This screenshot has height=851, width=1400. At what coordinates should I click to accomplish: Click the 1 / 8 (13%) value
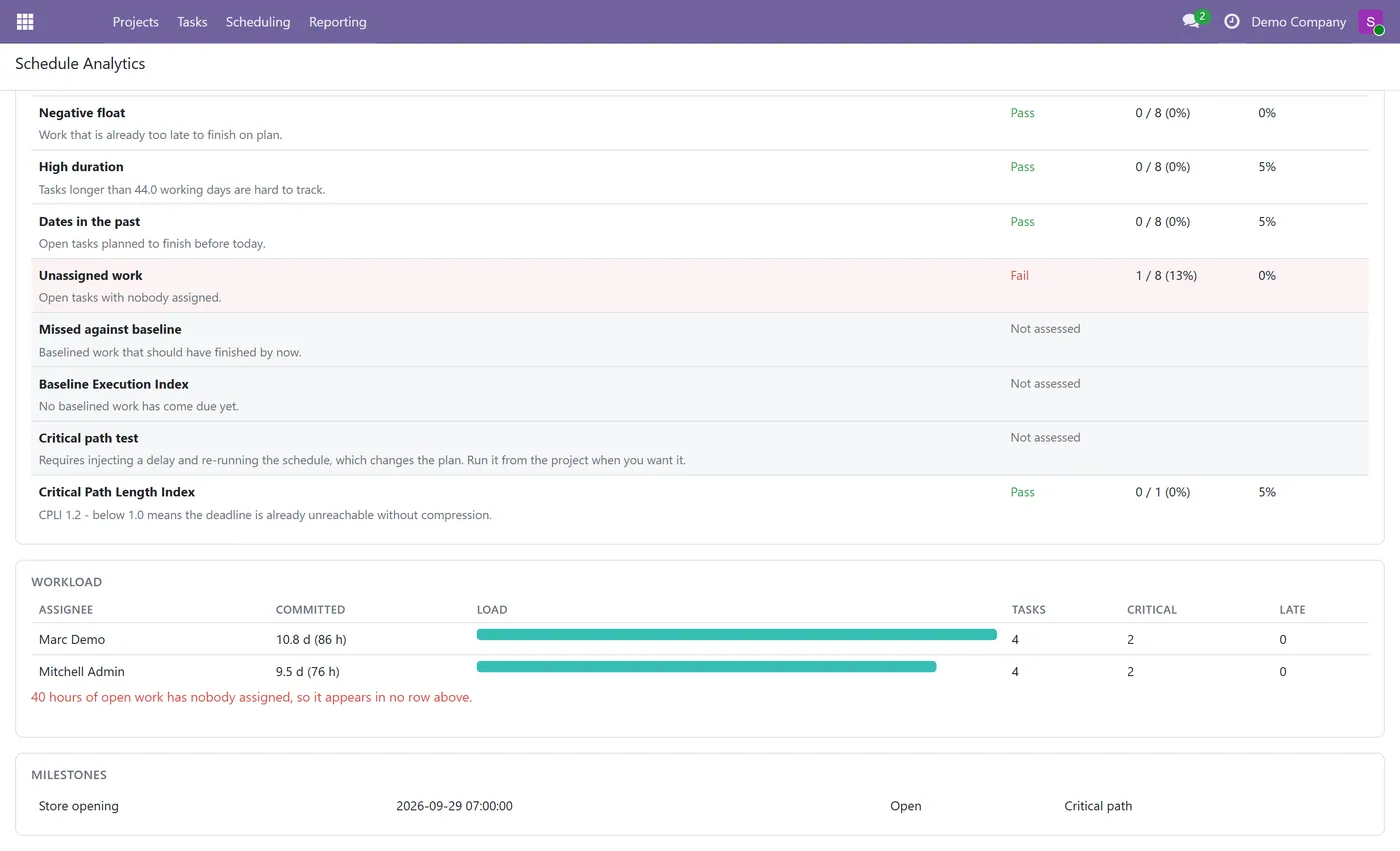pyautogui.click(x=1166, y=276)
